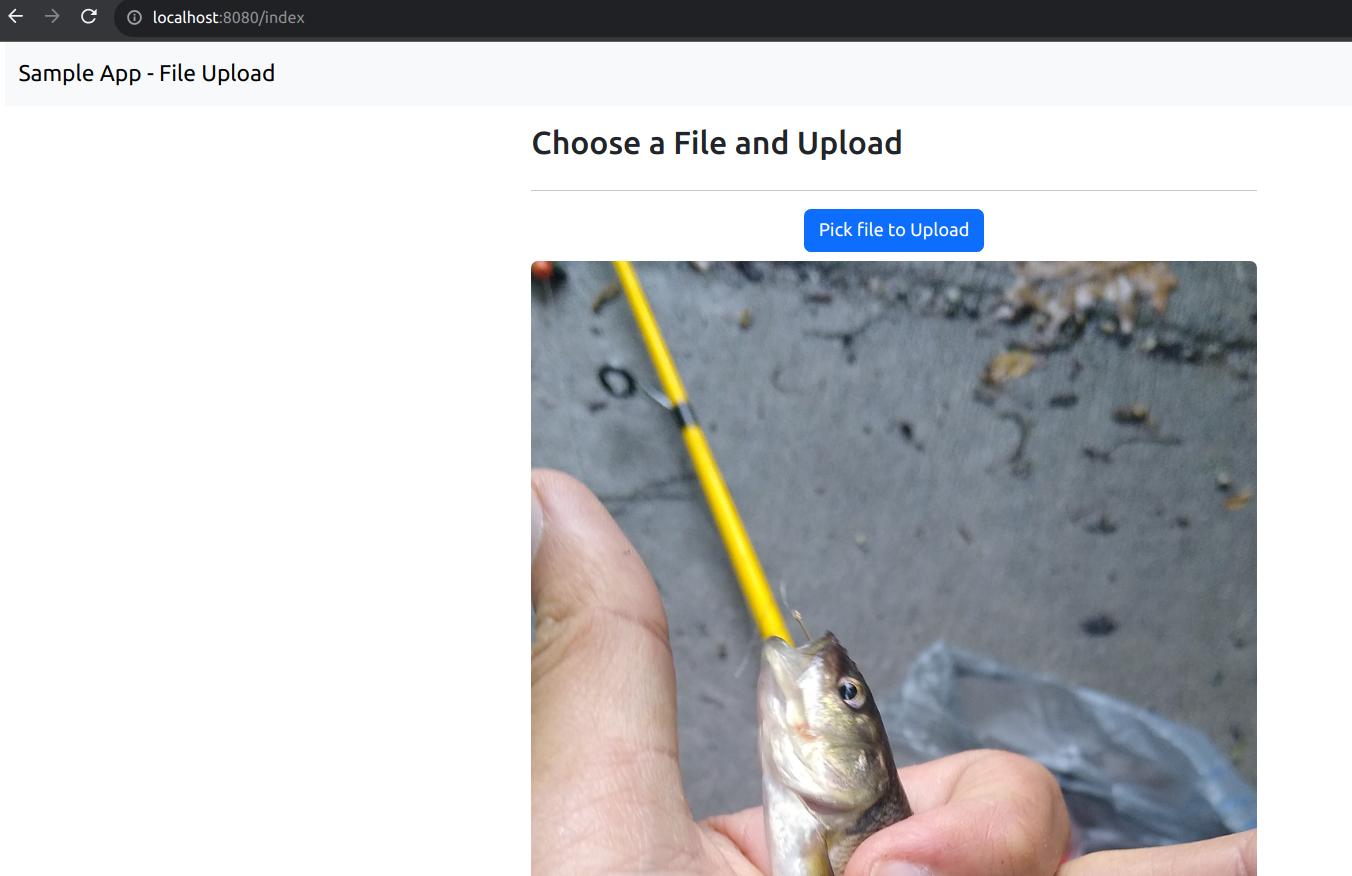
Task: Reload the current page
Action: point(89,16)
